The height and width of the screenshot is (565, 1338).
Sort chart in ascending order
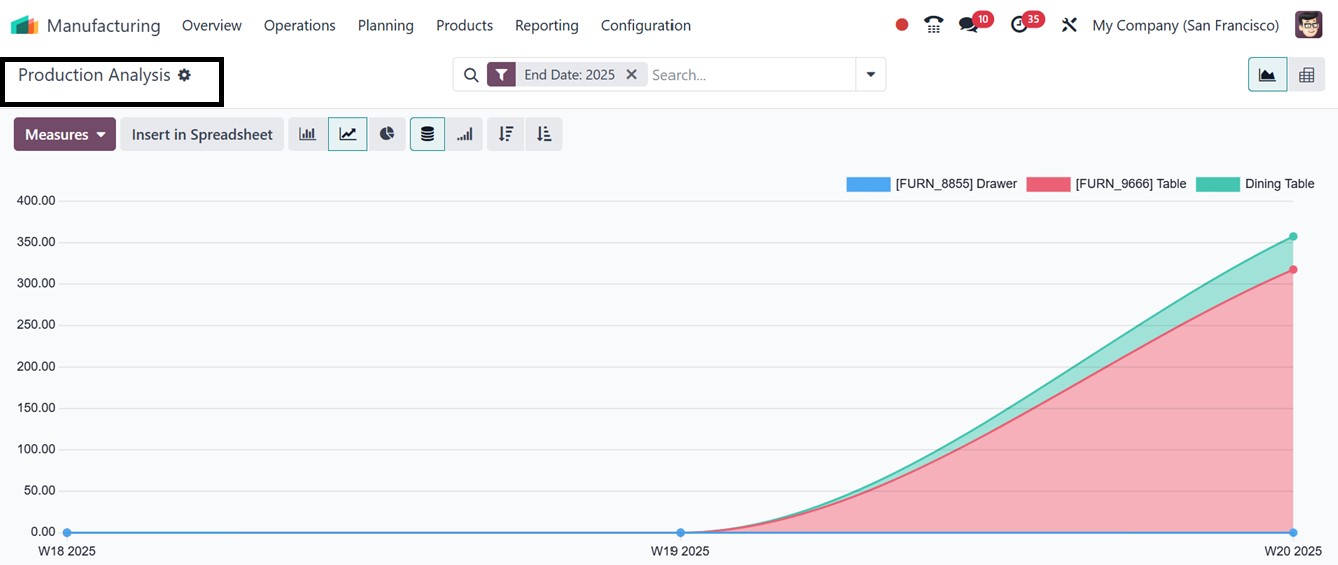click(544, 134)
